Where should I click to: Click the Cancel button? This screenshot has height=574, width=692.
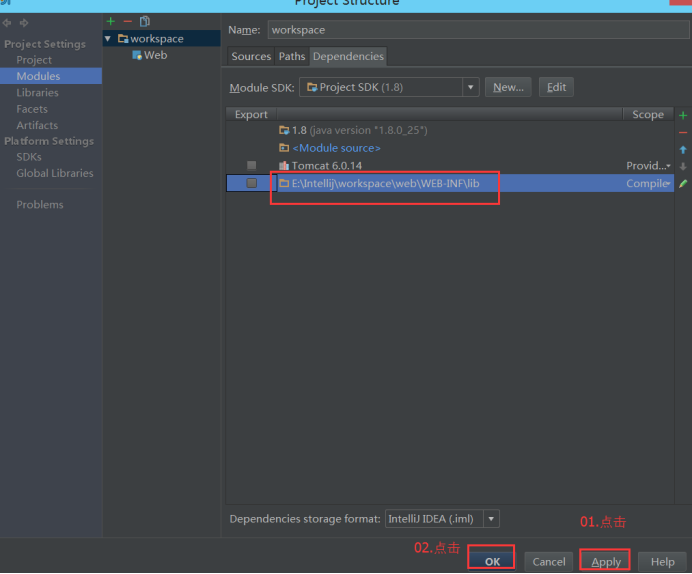tap(549, 561)
